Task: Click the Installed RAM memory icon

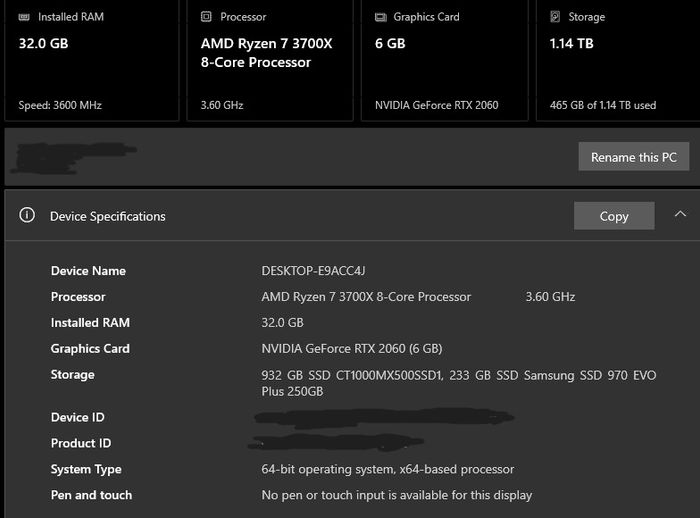Action: point(24,17)
